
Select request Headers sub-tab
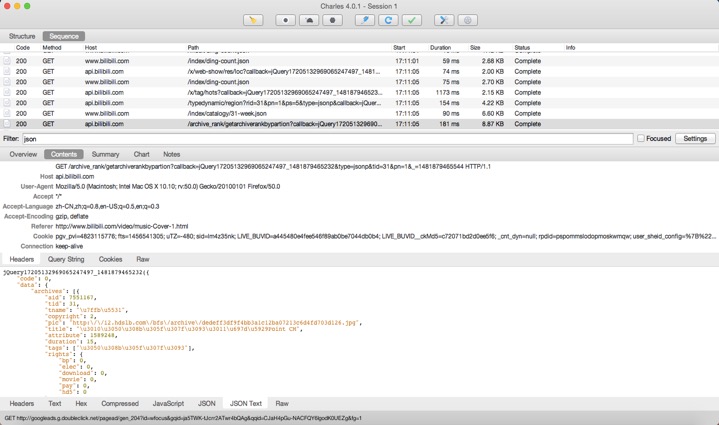[22, 259]
